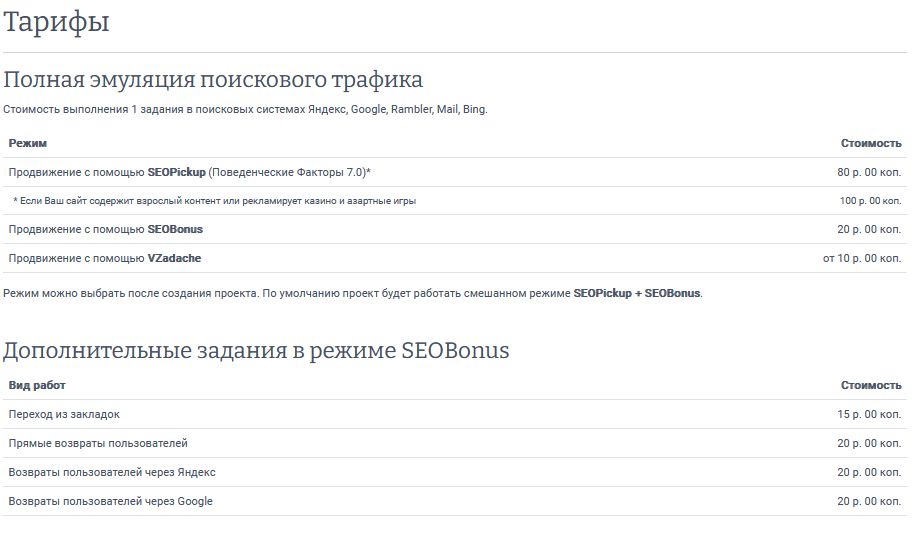
Task: Select "Дополнительные задания в режиме SEOBonus" heading
Action: point(256,351)
